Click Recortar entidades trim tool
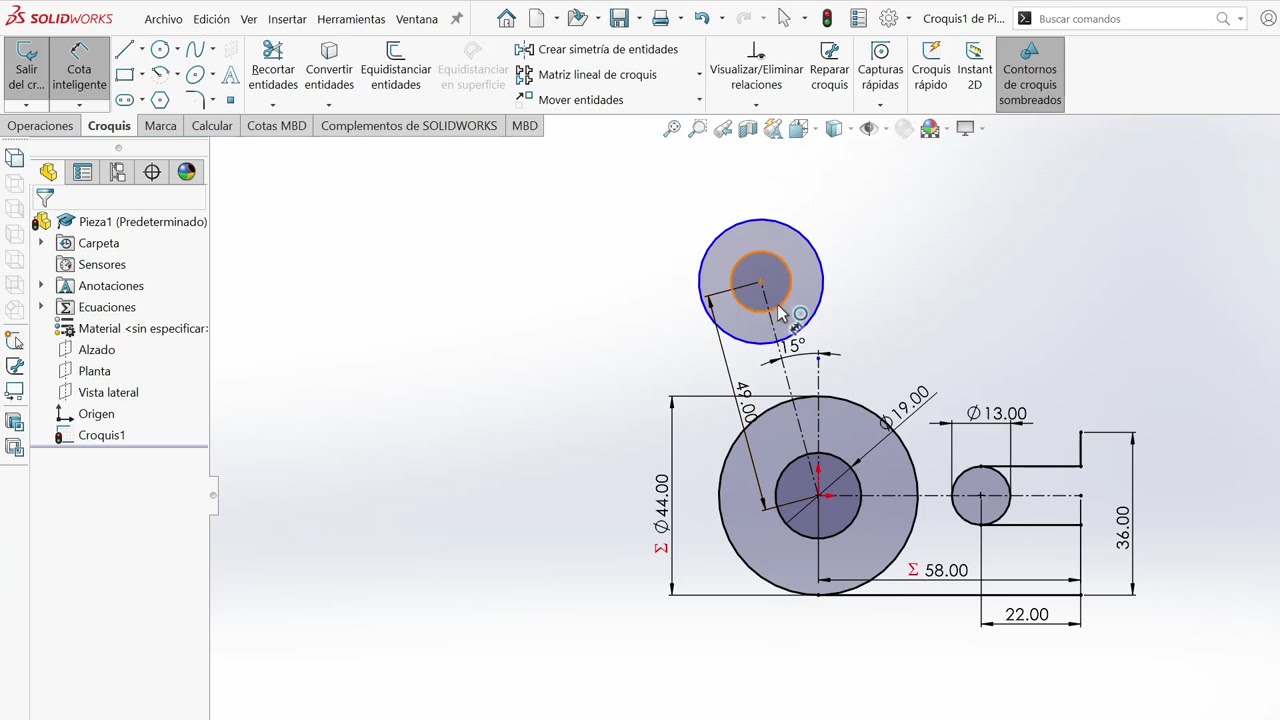The height and width of the screenshot is (720, 1280). tap(273, 67)
